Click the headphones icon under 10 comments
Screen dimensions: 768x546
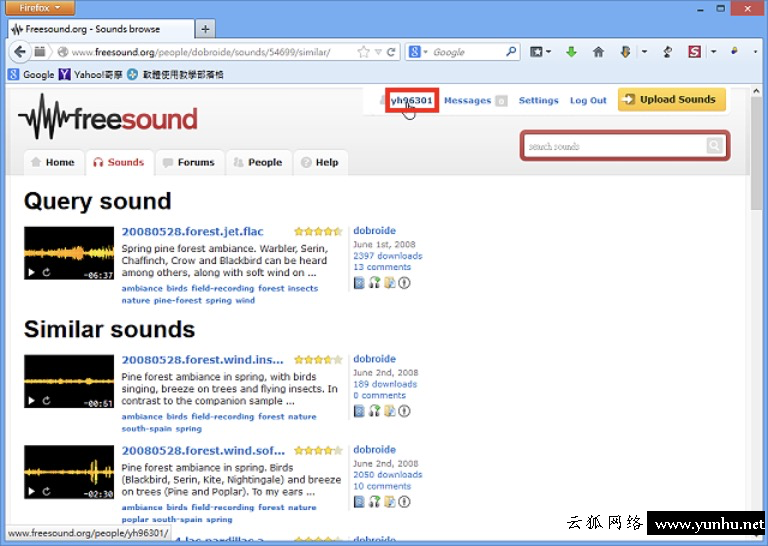tap(375, 501)
